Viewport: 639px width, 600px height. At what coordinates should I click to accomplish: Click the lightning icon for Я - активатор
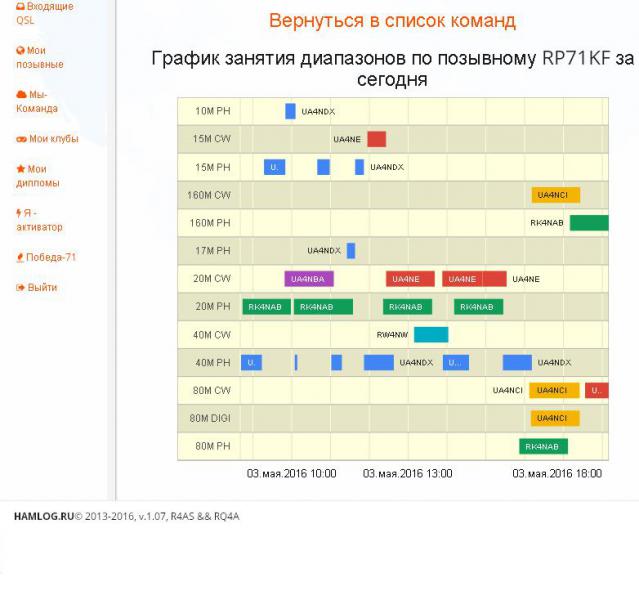19,213
